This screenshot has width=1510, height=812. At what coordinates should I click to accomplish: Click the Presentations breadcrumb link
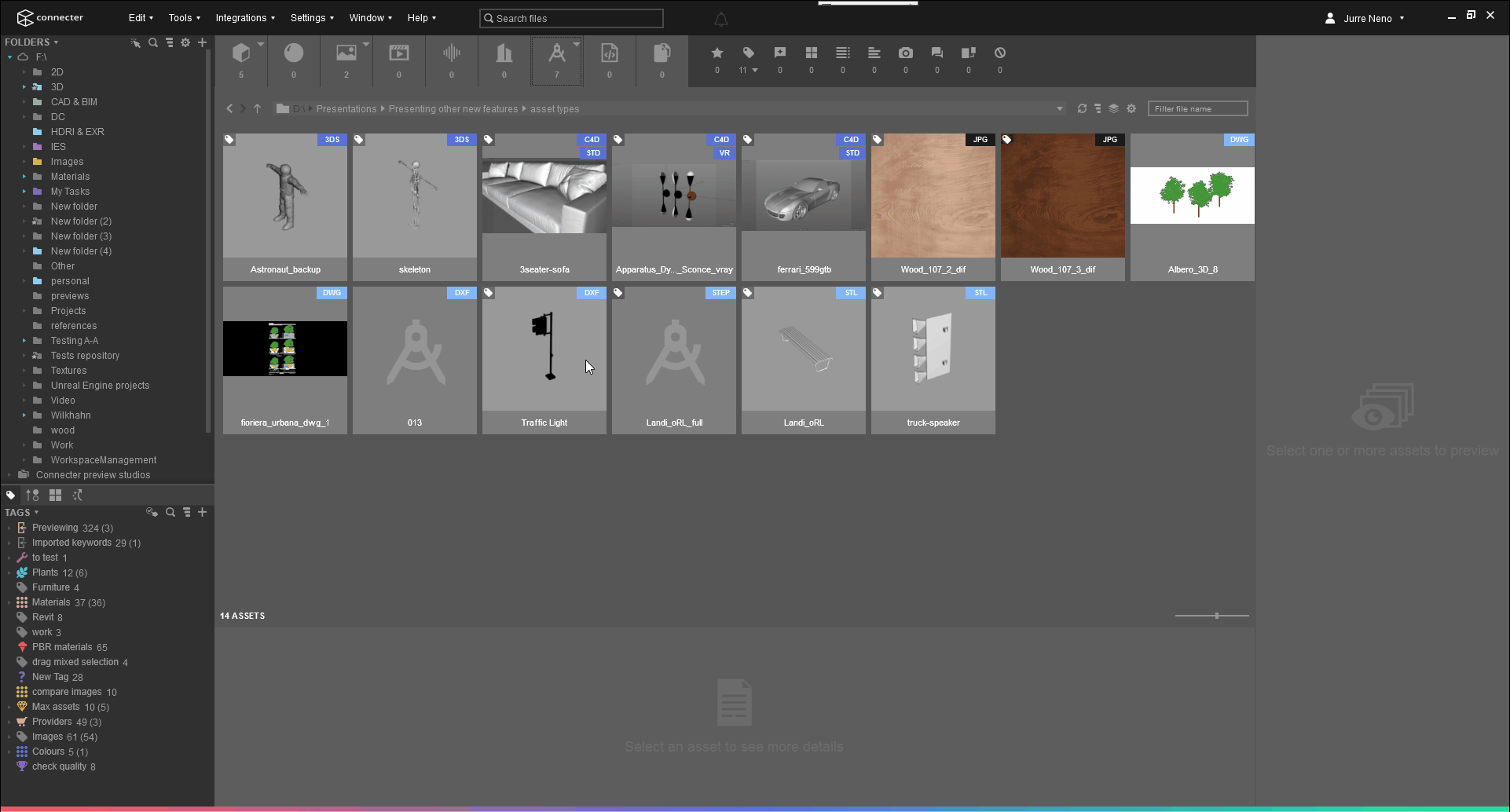(346, 108)
